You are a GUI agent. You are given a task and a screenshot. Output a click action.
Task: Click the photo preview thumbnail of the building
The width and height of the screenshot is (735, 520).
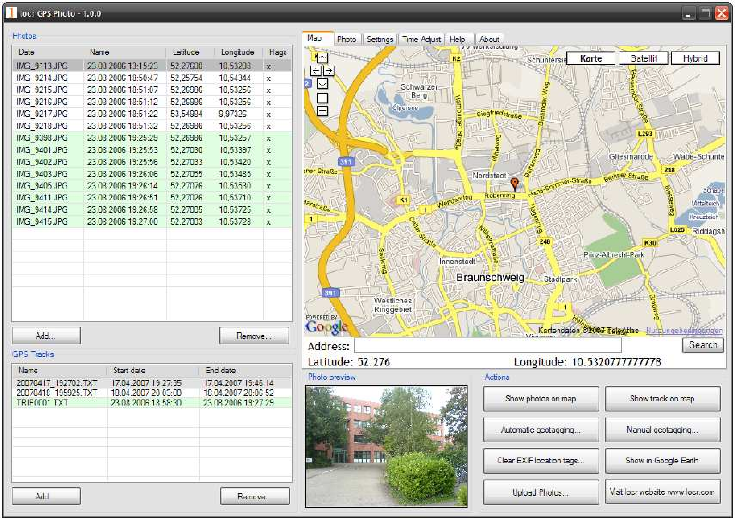coord(385,445)
